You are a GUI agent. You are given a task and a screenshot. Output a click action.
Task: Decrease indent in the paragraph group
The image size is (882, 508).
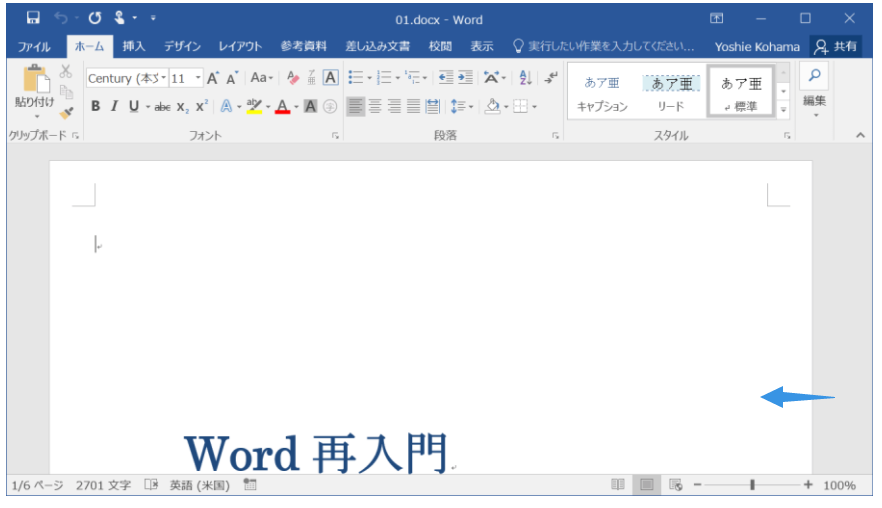point(446,78)
